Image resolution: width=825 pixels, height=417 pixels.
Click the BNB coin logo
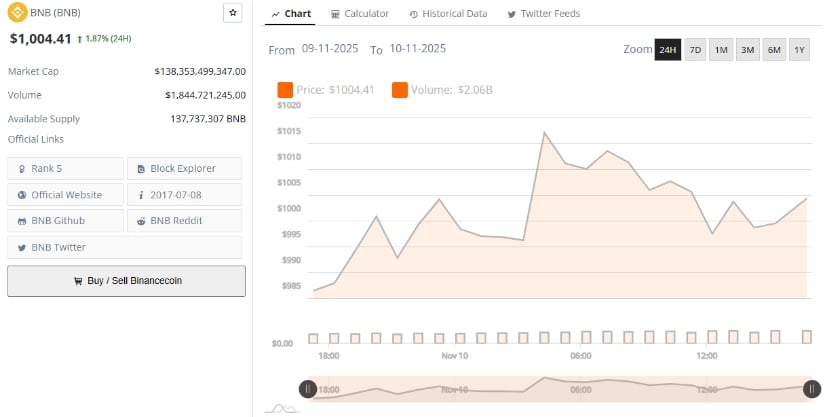(x=15, y=13)
